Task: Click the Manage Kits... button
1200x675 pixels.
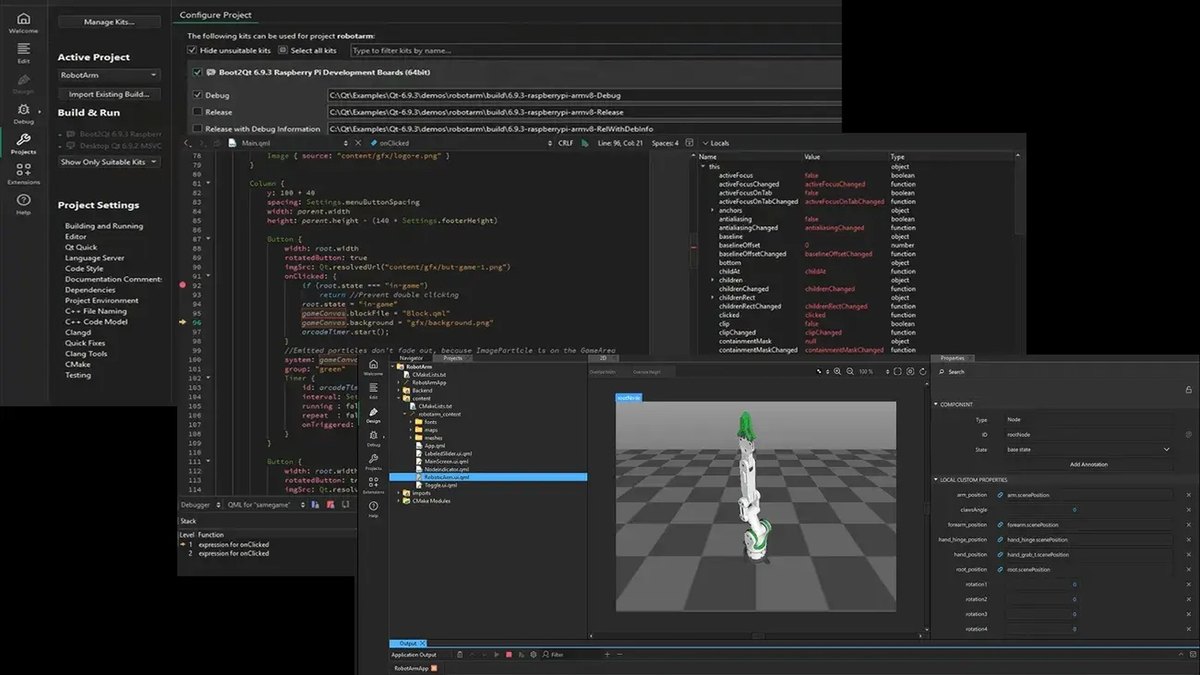Action: (x=109, y=21)
